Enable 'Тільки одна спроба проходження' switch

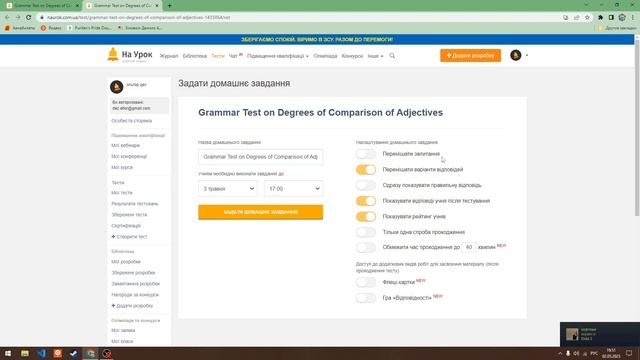coord(366,232)
